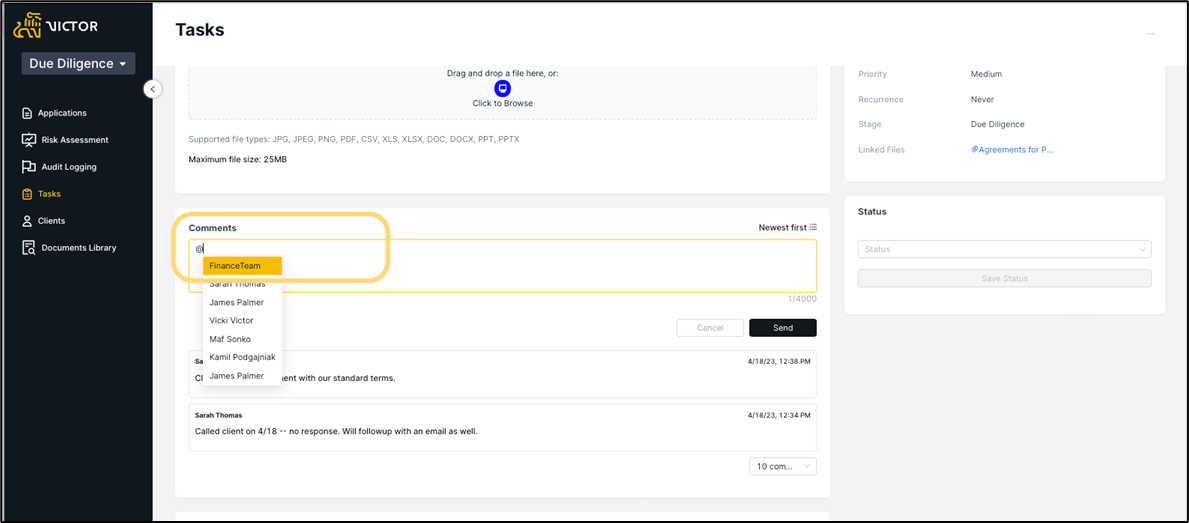Open the Status dropdown
Image resolution: width=1189 pixels, height=523 pixels.
pos(1004,249)
